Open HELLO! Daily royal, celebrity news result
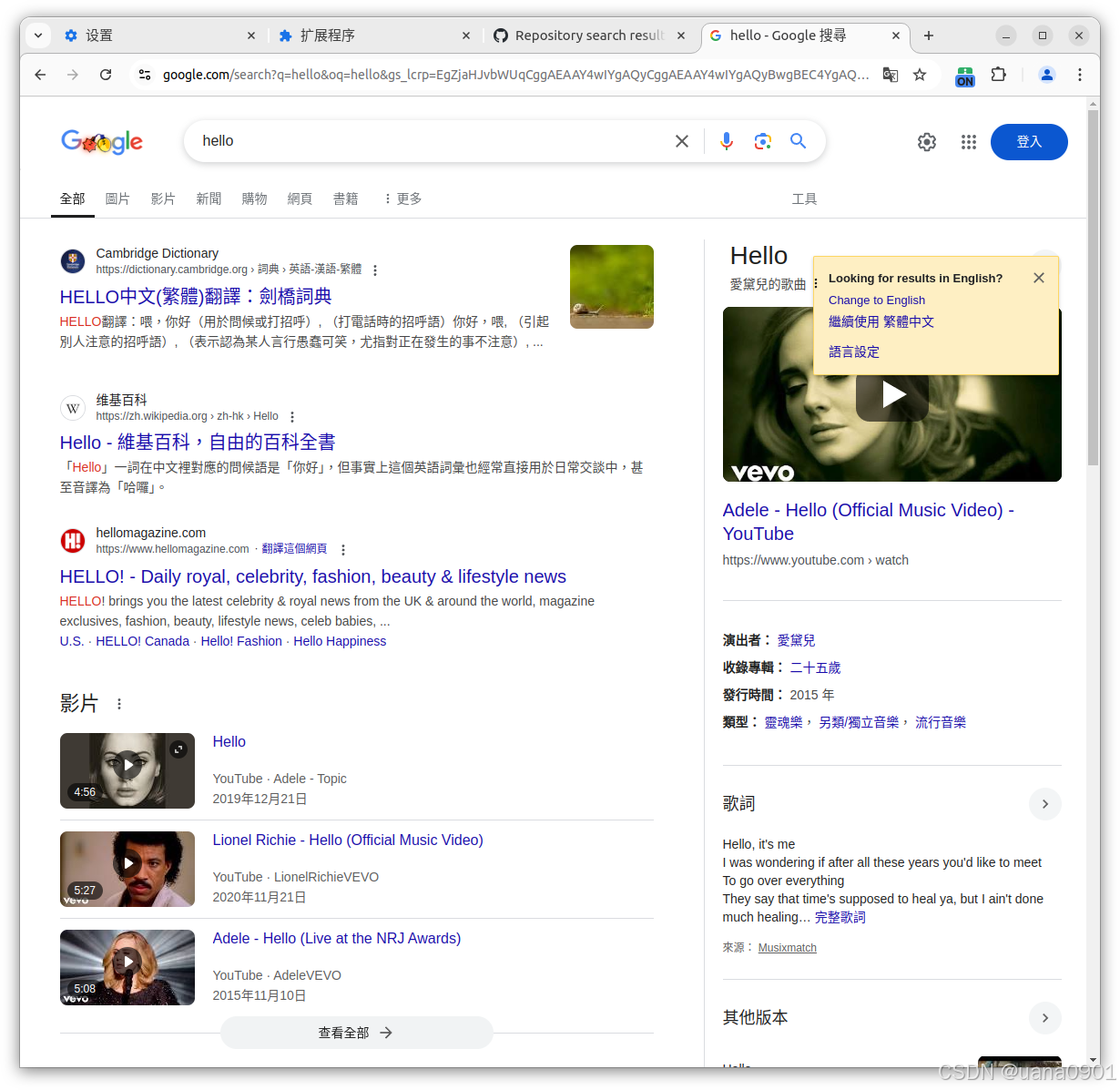Screen dimensions: 1120x1090 coord(312,576)
